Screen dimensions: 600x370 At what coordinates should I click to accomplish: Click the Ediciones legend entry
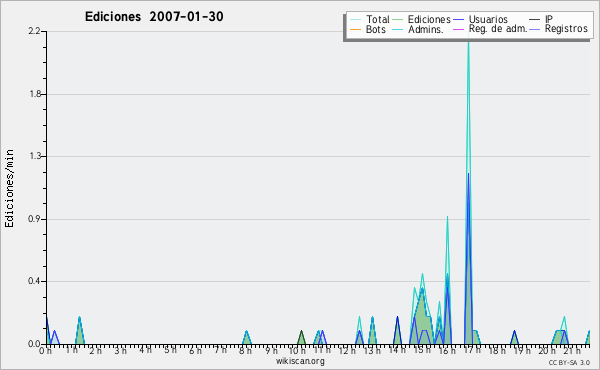point(422,19)
